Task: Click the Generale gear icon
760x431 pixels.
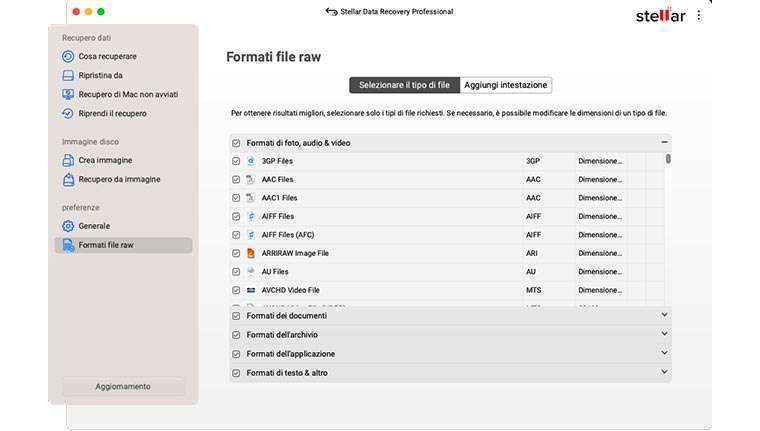Action: pos(68,226)
